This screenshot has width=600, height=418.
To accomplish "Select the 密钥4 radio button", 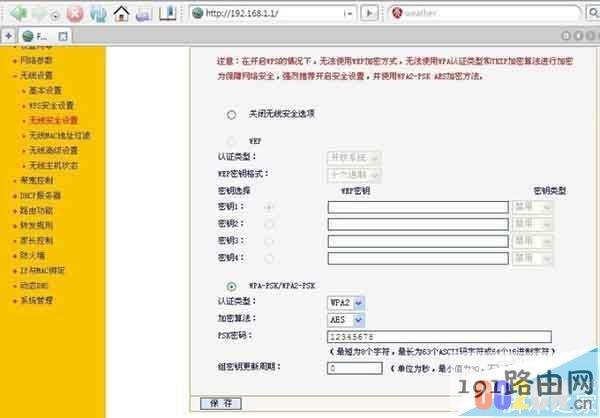I will [x=269, y=258].
